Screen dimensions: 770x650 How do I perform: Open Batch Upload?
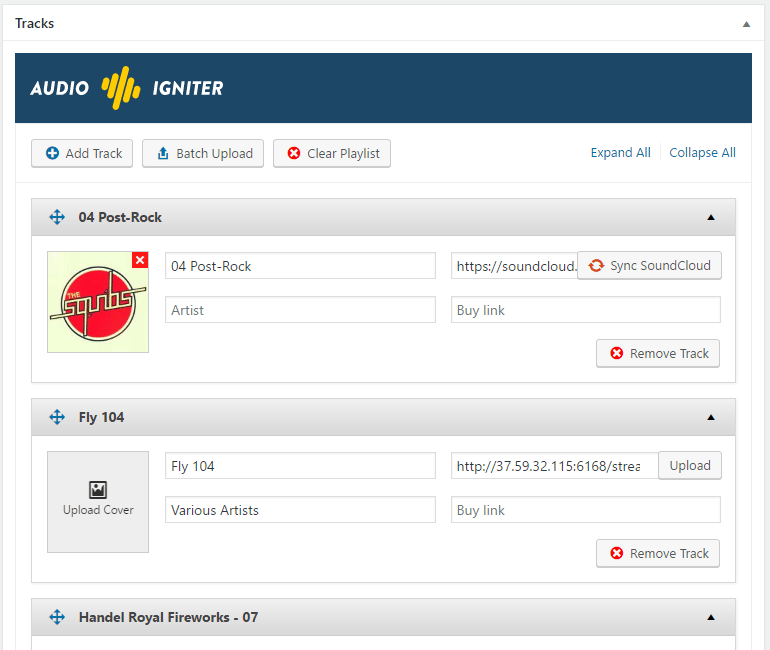pyautogui.click(x=203, y=153)
